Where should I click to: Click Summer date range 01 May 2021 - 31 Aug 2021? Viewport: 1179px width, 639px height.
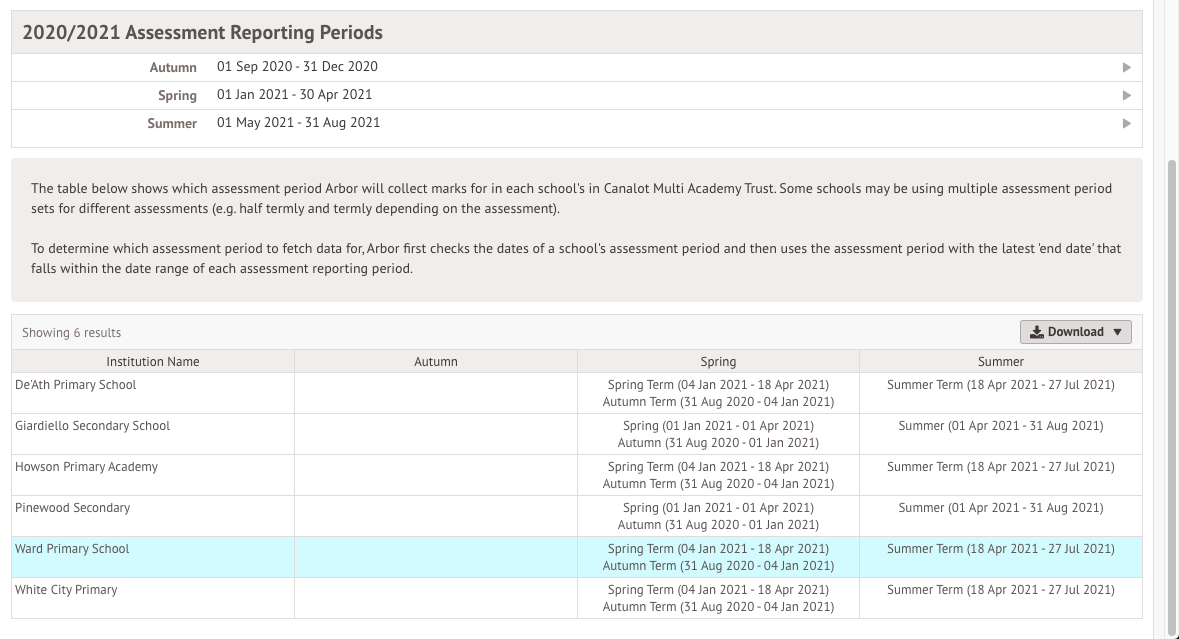pos(299,123)
